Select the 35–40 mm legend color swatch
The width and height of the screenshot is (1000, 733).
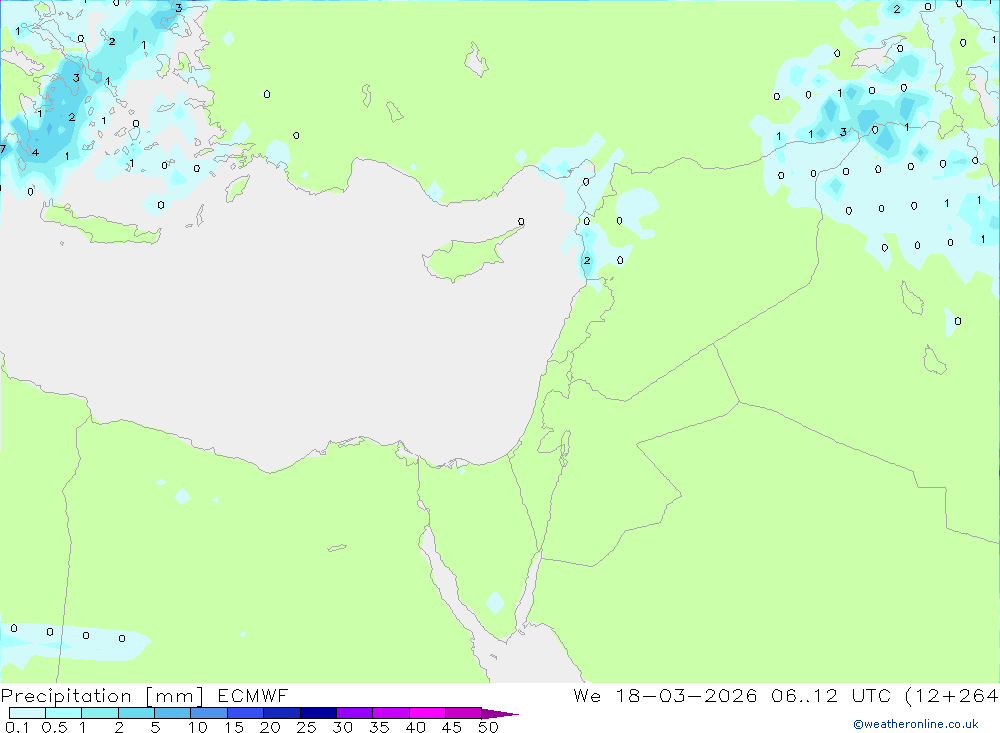tap(391, 713)
